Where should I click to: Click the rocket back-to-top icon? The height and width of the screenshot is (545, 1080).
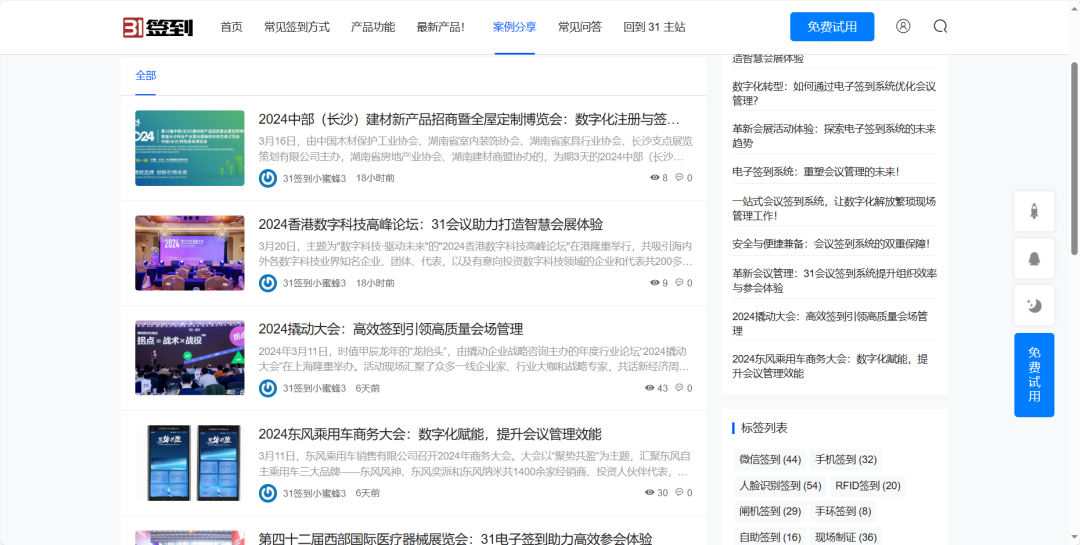pos(1034,212)
